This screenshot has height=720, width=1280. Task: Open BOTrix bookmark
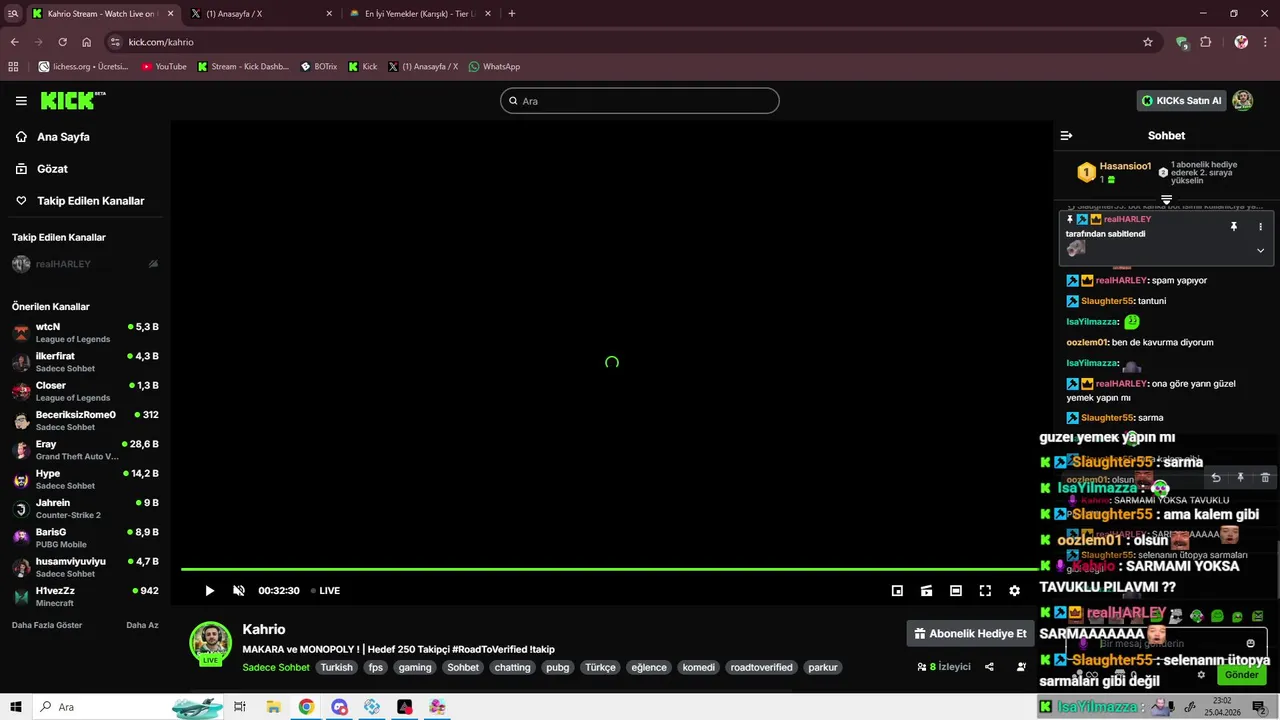tap(319, 66)
